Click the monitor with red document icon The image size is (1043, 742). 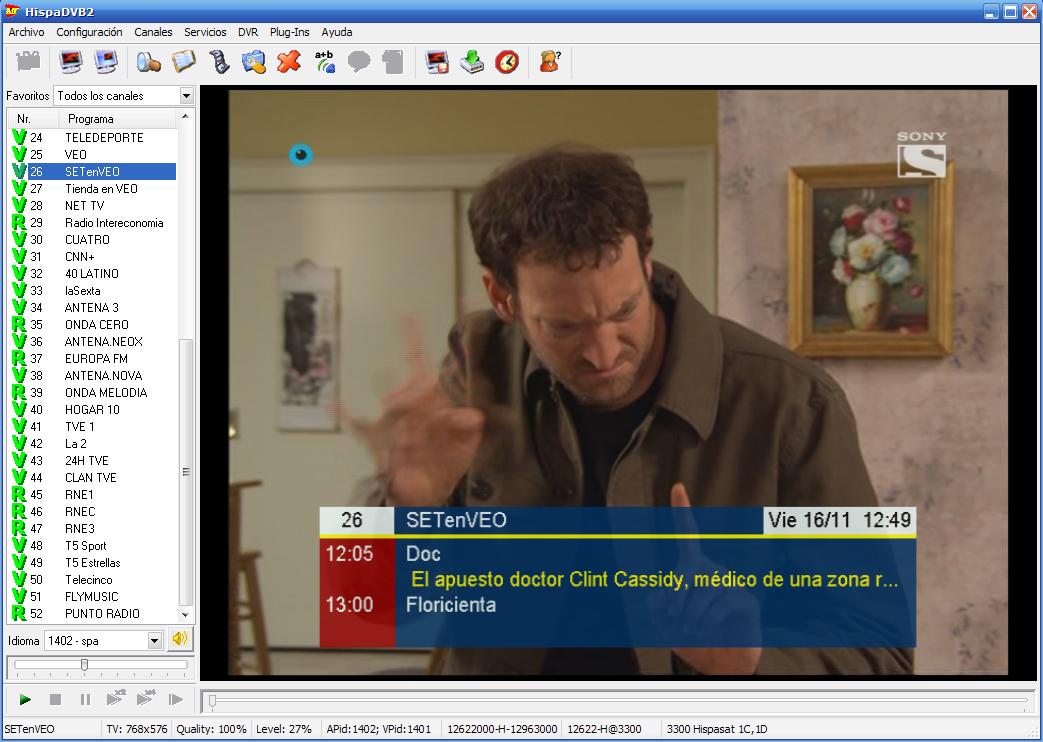[437, 62]
